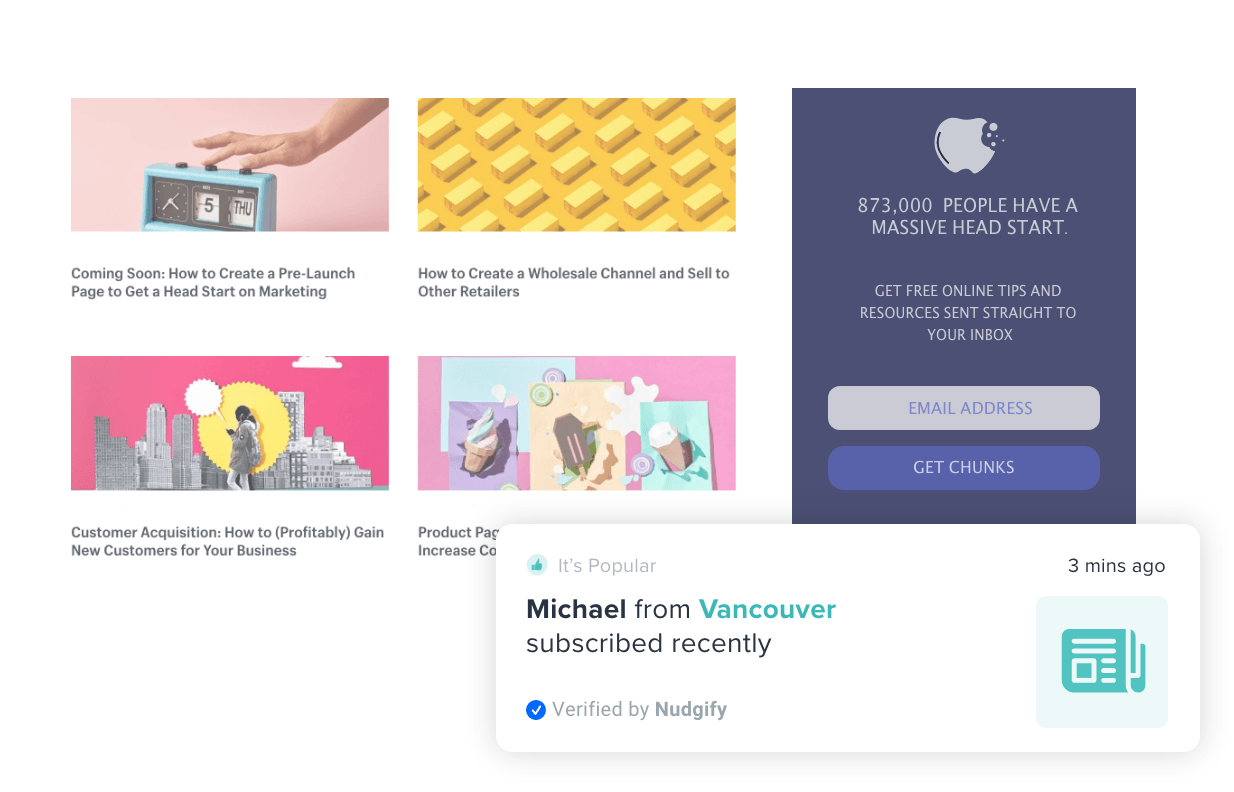
Task: Click the It's Popular label
Action: tap(607, 566)
